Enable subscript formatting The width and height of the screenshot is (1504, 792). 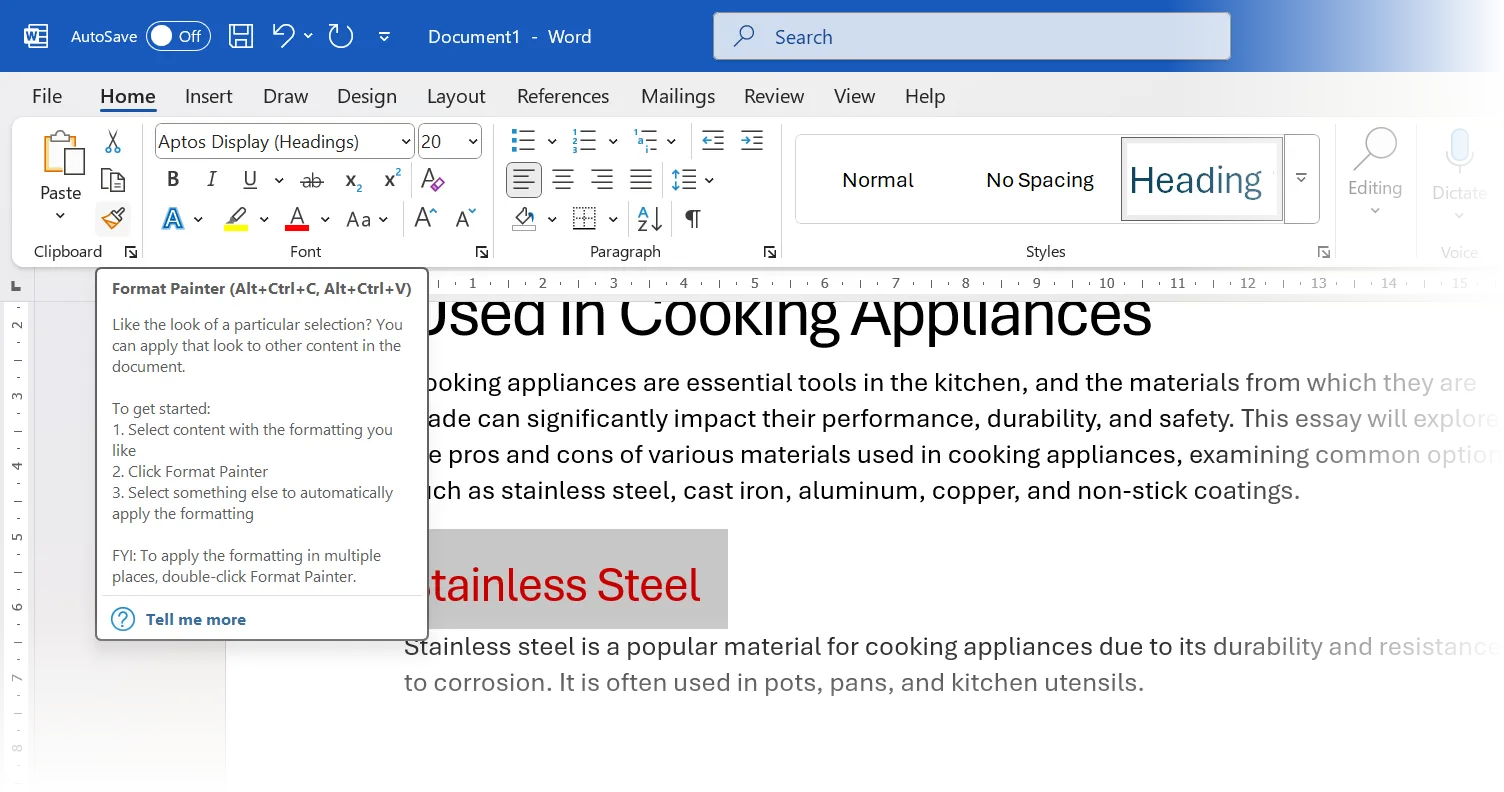tap(351, 181)
